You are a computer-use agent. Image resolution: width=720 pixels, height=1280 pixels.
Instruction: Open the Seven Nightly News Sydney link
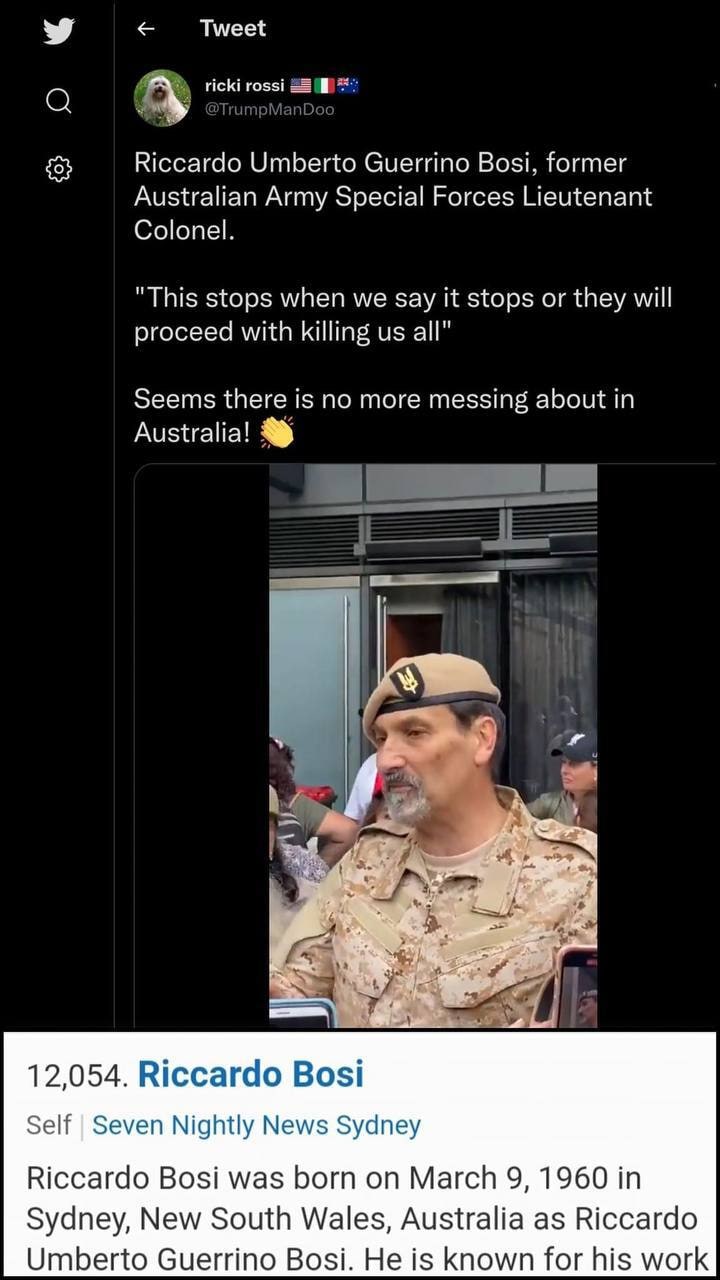[x=256, y=1125]
